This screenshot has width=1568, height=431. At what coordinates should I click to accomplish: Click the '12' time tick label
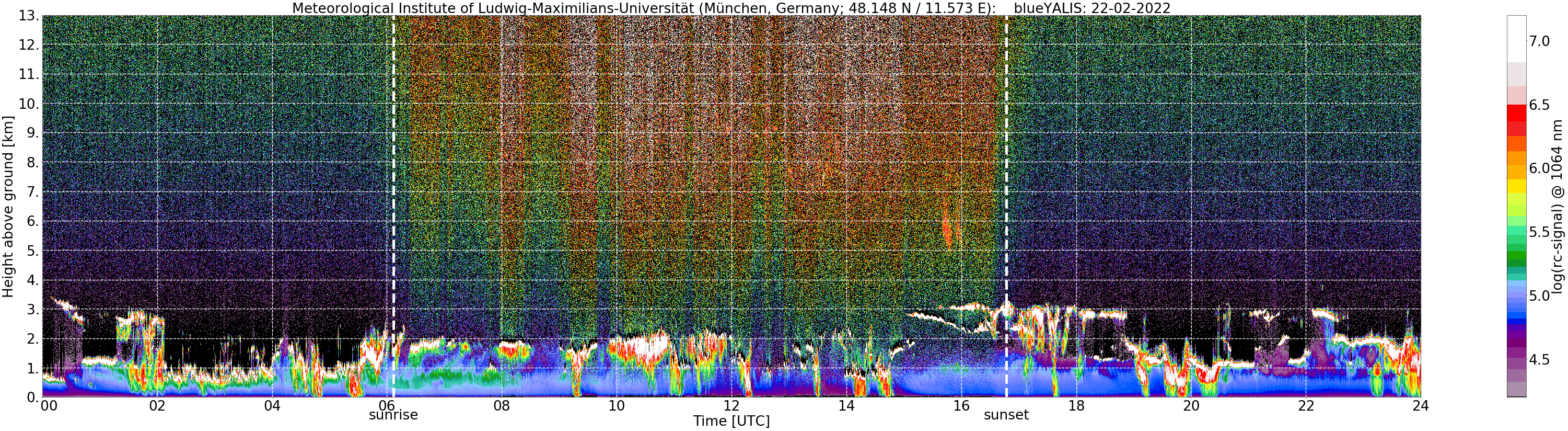point(731,405)
